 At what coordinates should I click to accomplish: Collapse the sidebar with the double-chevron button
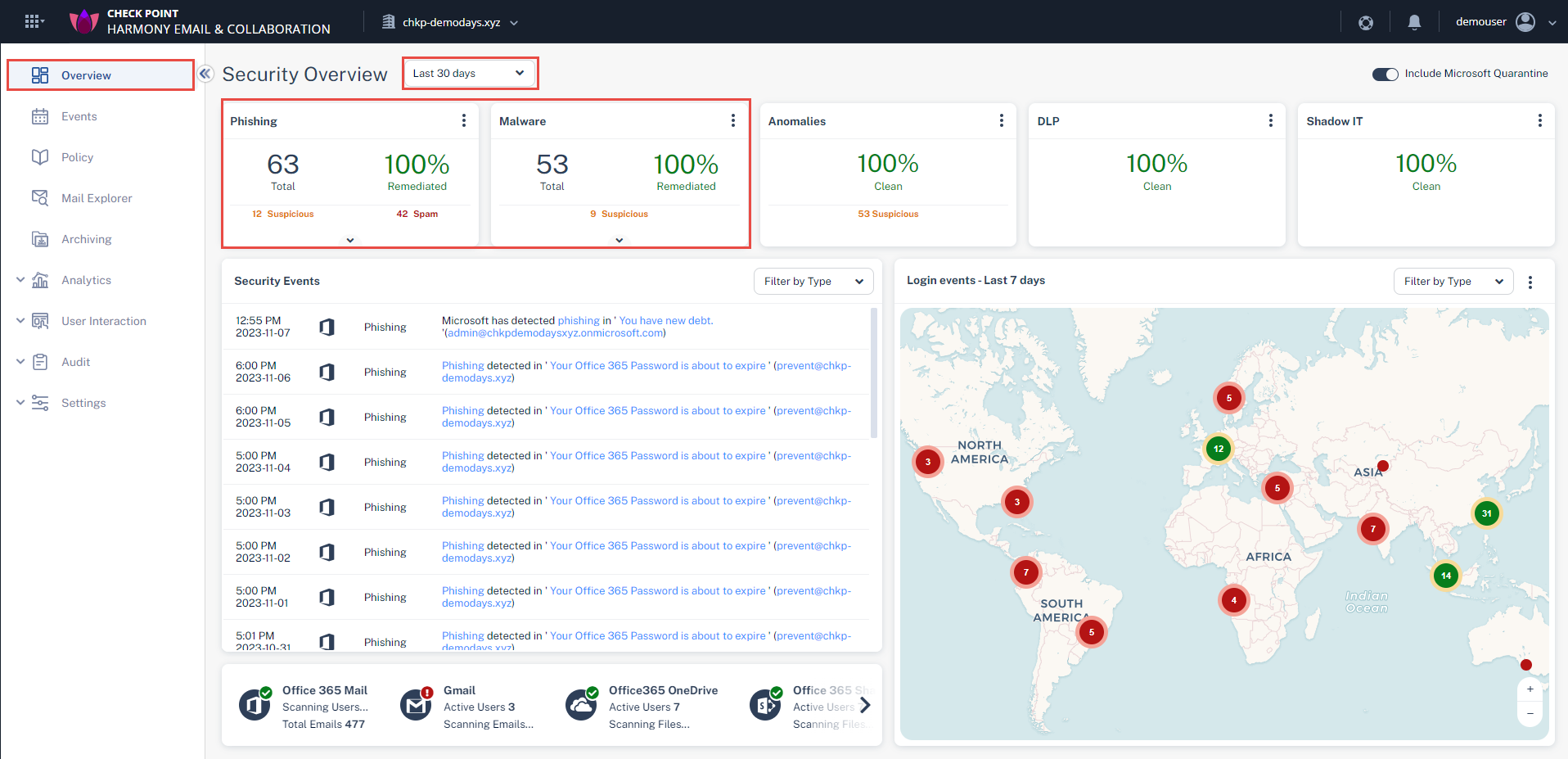pos(205,74)
